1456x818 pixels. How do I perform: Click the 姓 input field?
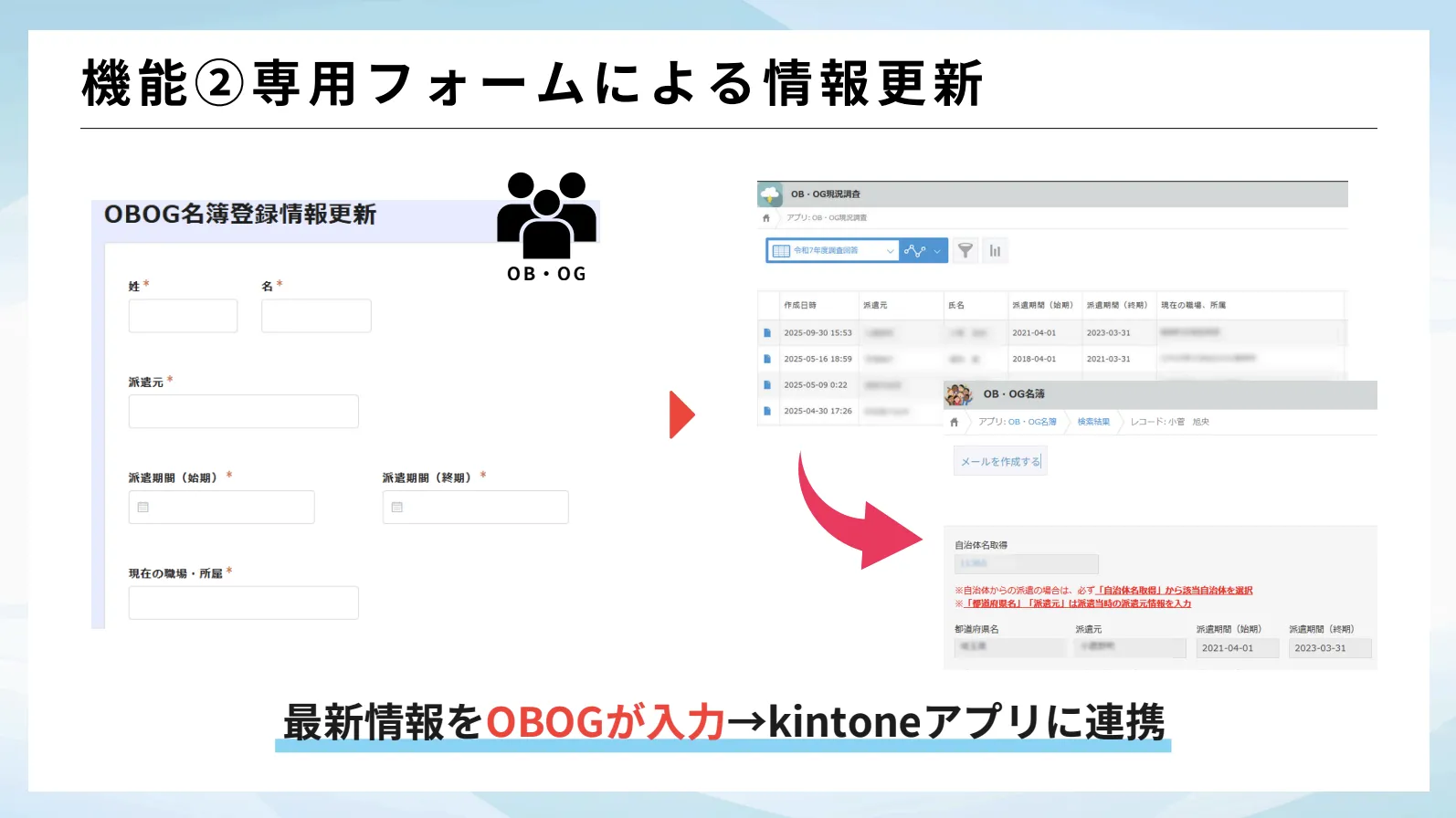point(183,316)
